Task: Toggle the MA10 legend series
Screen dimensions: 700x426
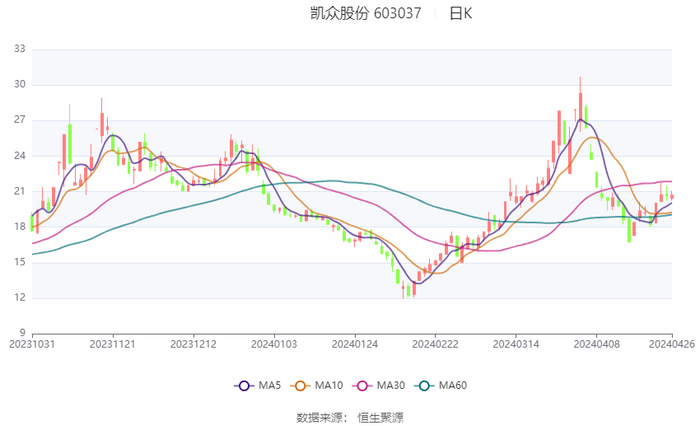Action: [x=317, y=385]
